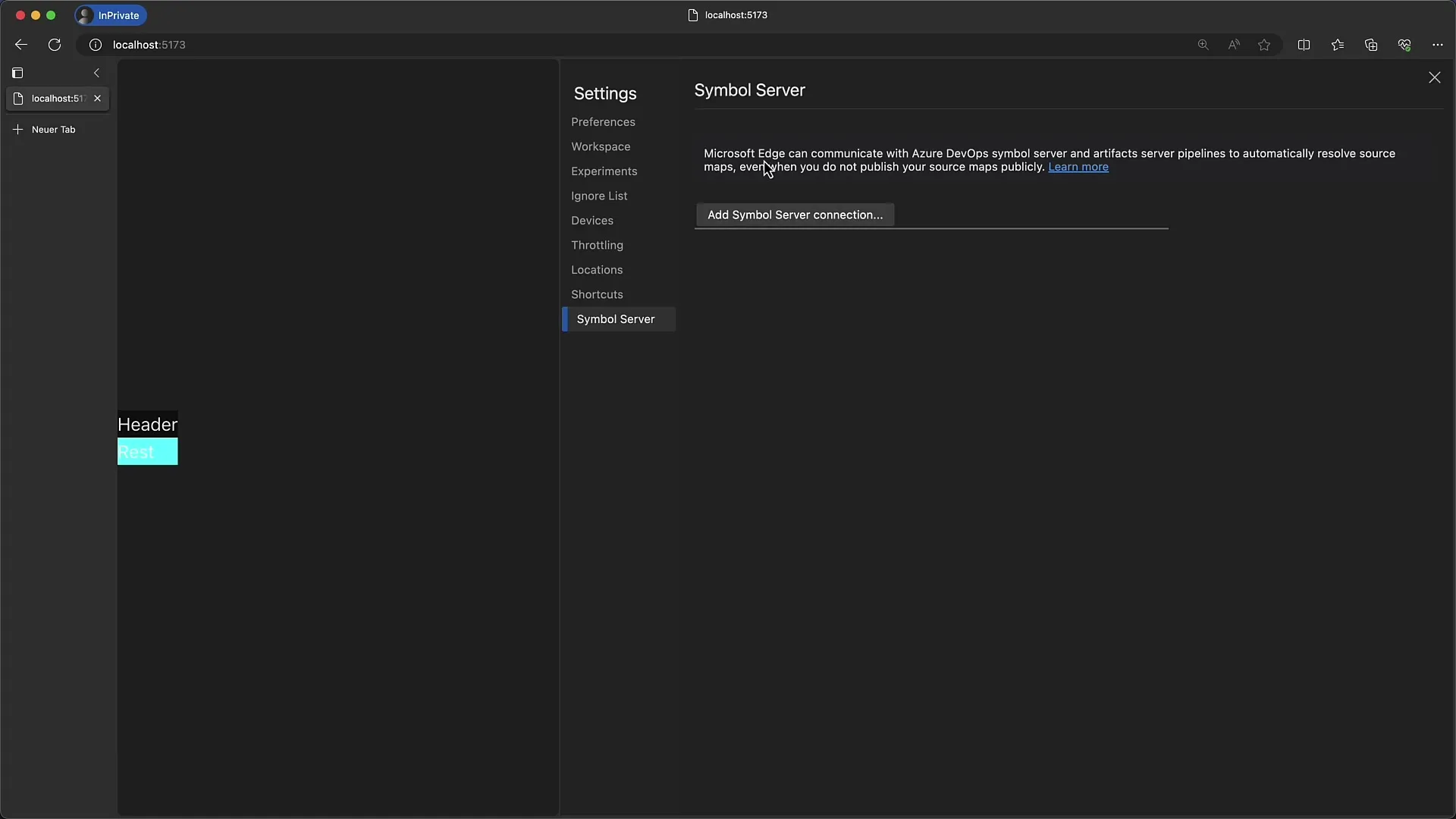This screenshot has height=819, width=1456.
Task: Click the Header element on the page
Action: click(x=147, y=424)
